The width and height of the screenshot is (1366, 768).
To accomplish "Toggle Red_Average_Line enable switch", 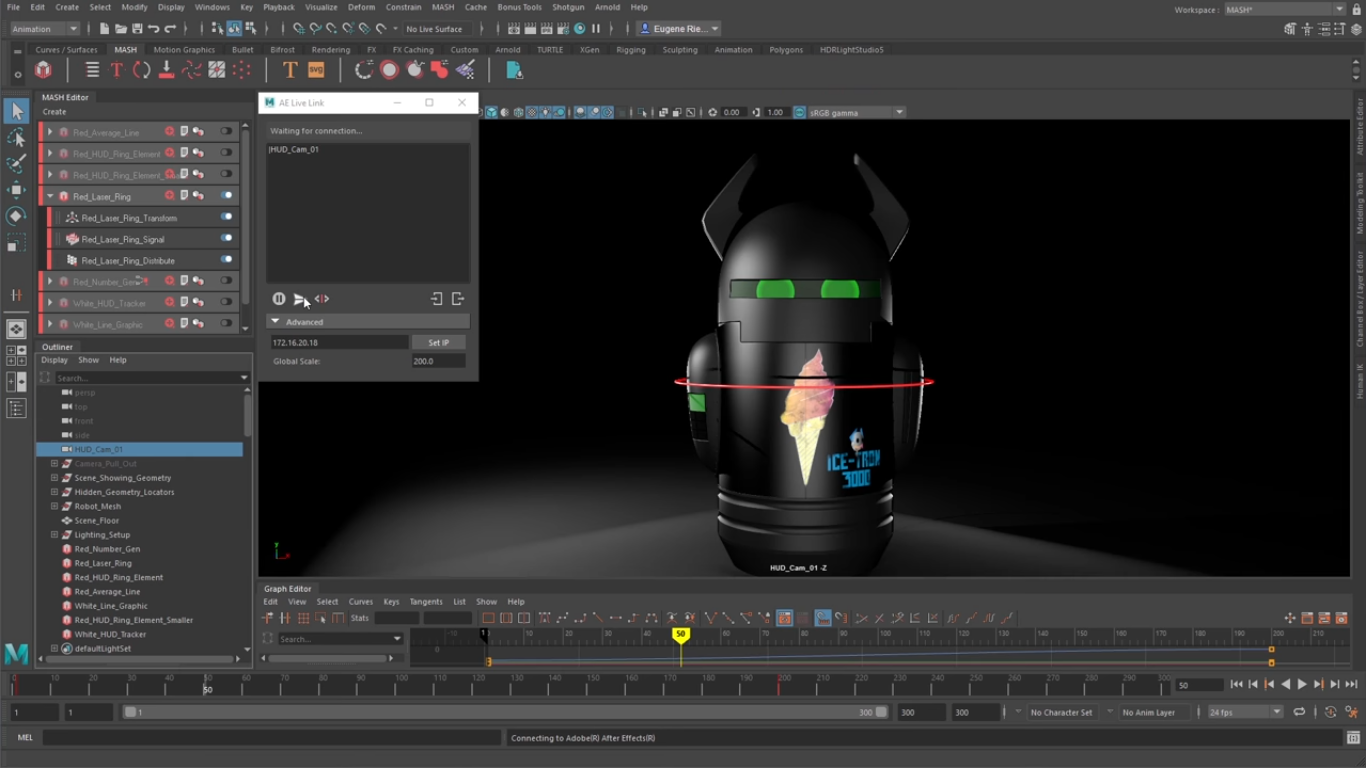I will [x=227, y=132].
